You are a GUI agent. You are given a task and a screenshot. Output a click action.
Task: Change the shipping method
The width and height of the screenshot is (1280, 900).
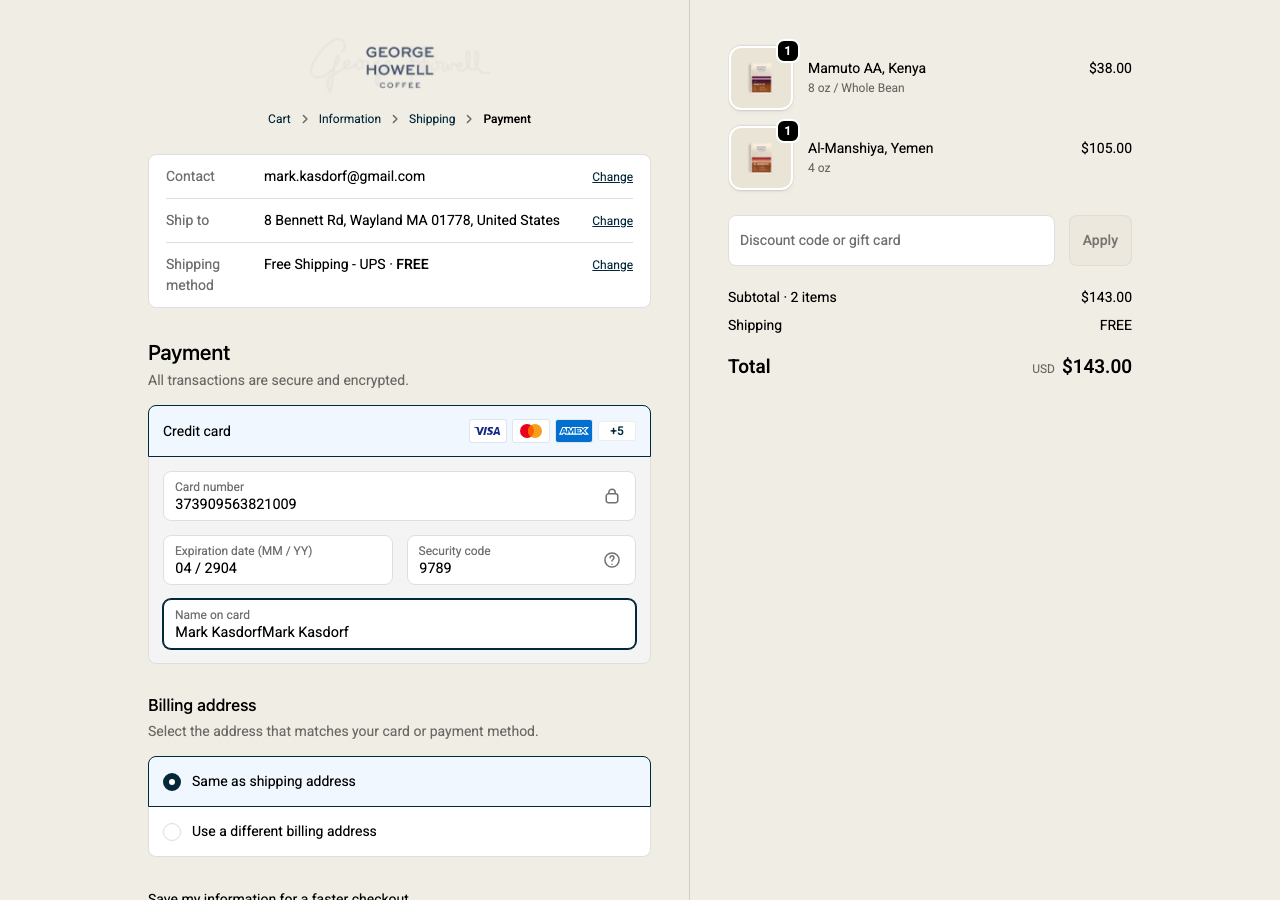pyautogui.click(x=612, y=265)
